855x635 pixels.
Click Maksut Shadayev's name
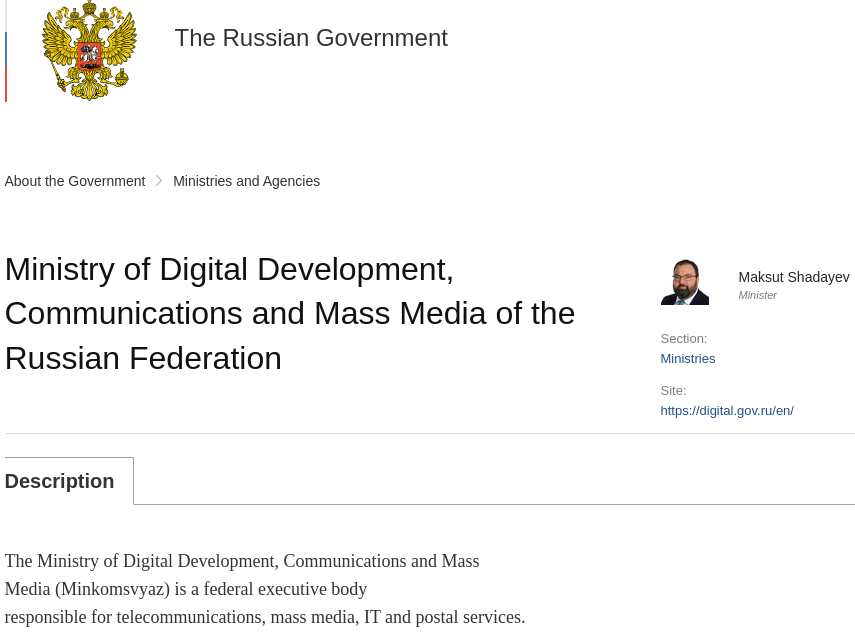[x=793, y=277]
